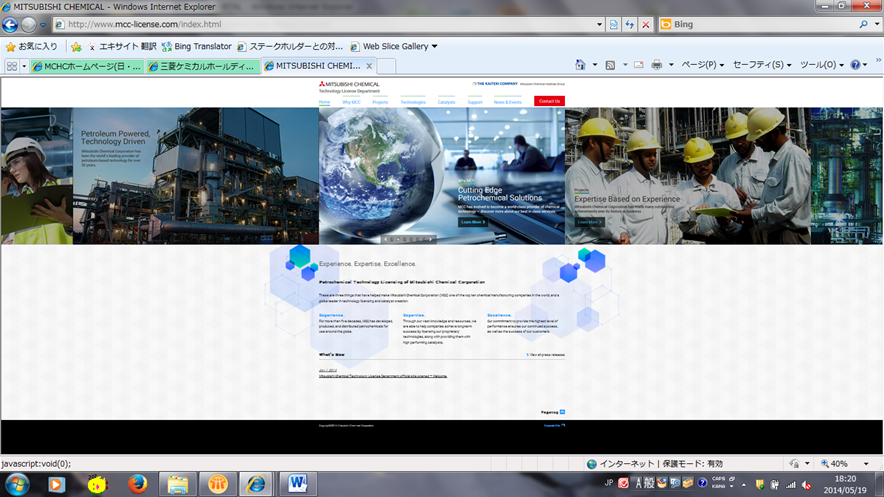
Task: Switch to the 三菱ケミカルホールディ tab
Action: coord(203,66)
